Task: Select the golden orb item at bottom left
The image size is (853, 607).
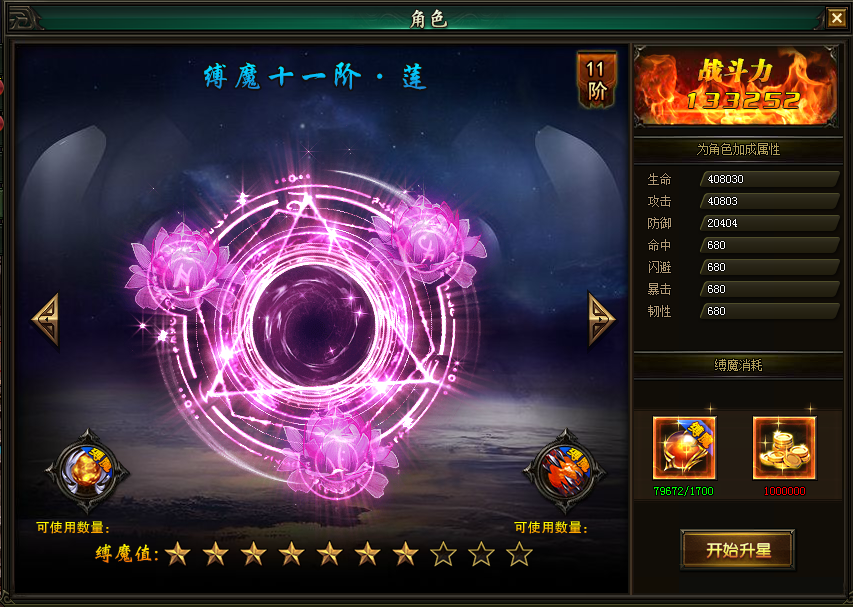Action: (86, 471)
